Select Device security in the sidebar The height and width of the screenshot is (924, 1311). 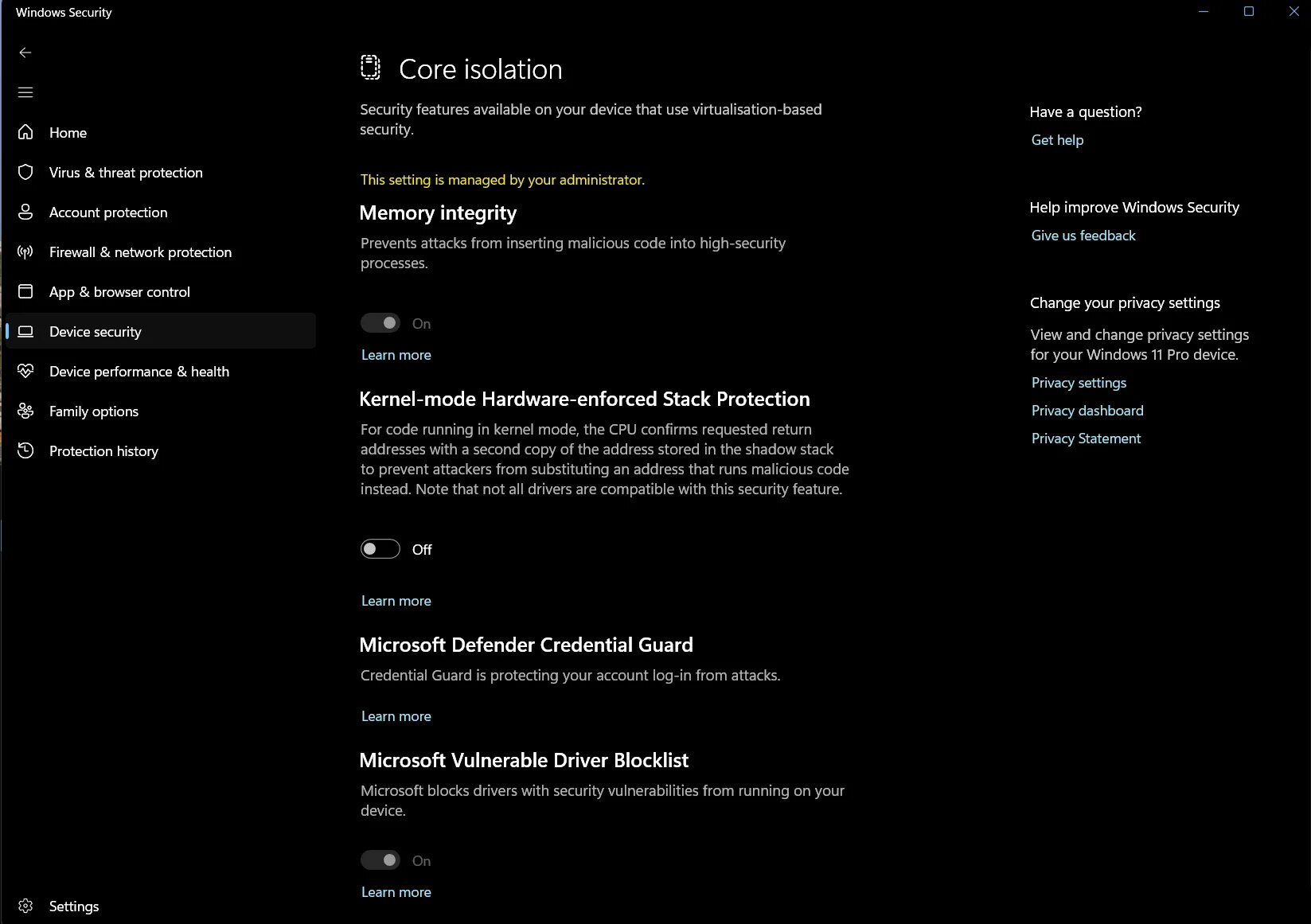96,331
